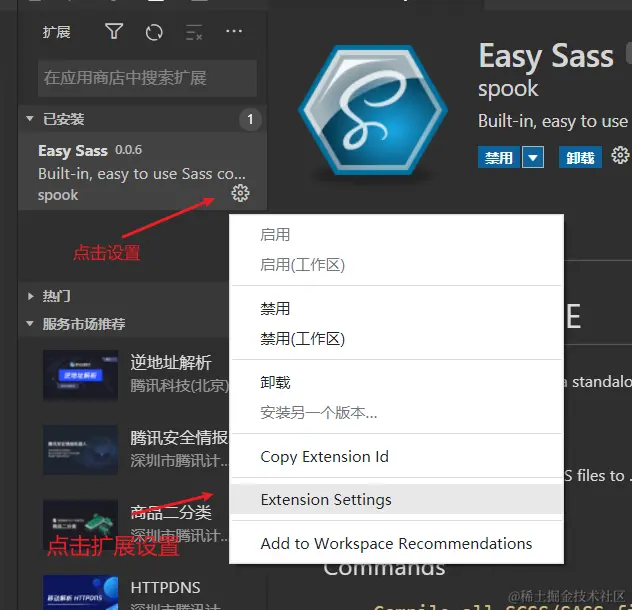Click the blue 禁用 button

499,157
